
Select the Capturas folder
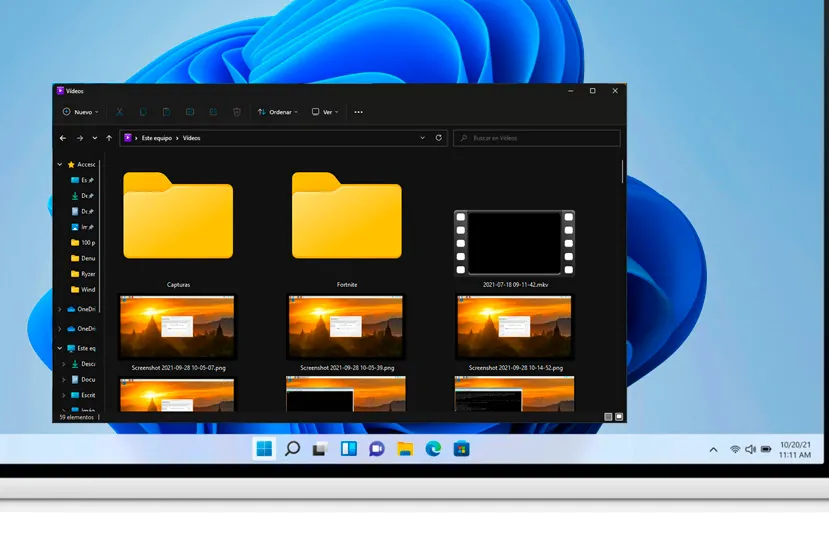pyautogui.click(x=178, y=229)
